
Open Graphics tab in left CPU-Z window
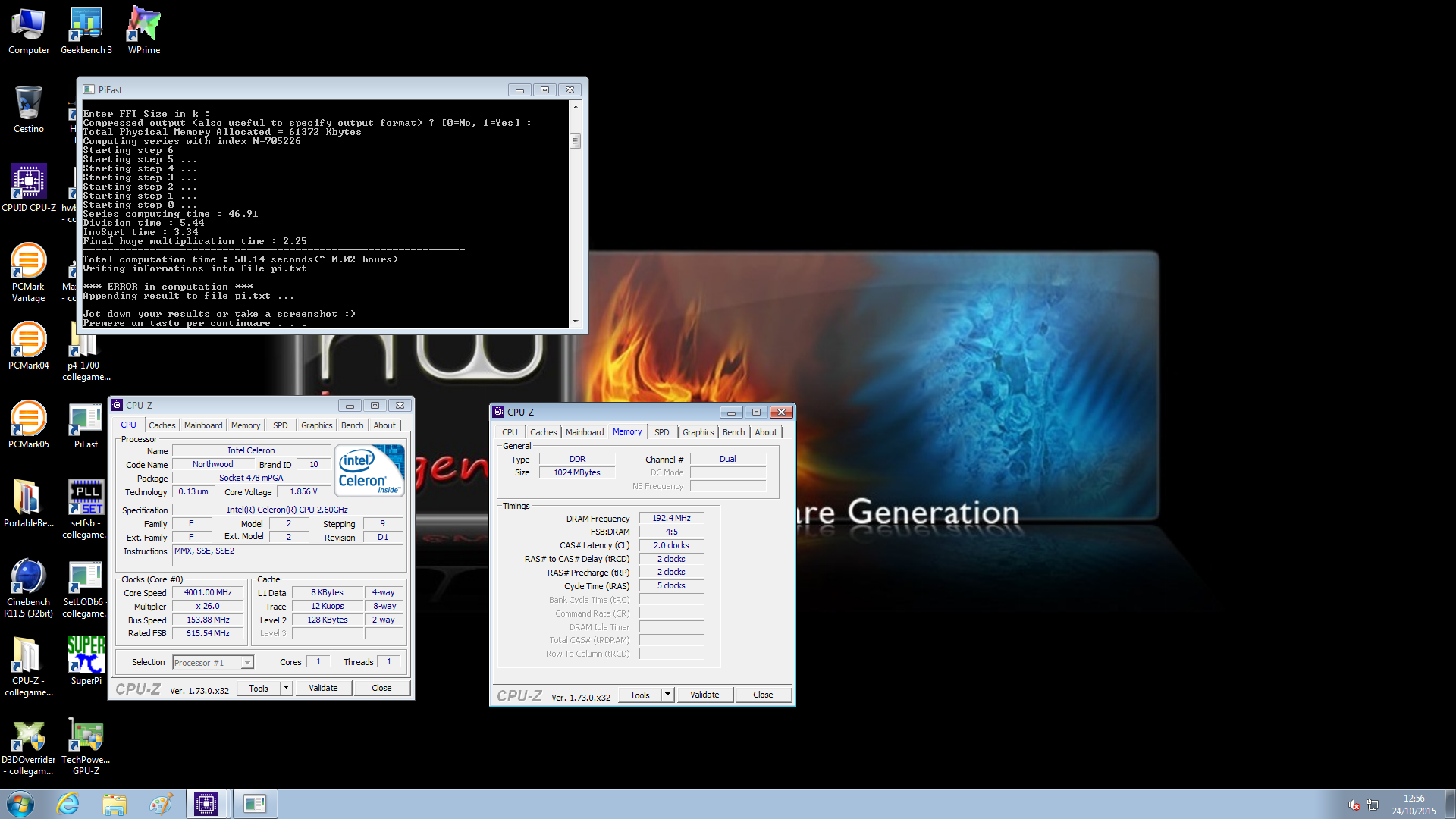tap(316, 425)
